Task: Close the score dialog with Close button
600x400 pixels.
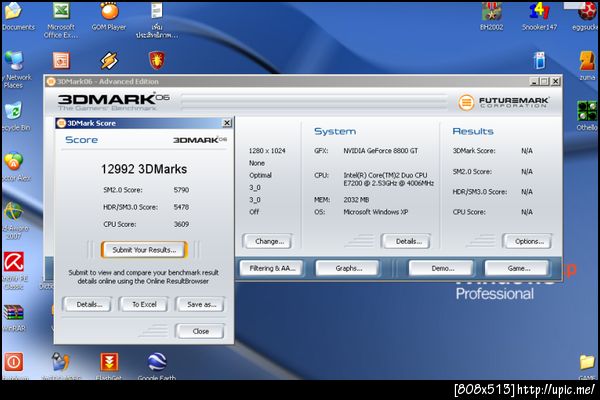Action: pyautogui.click(x=201, y=331)
